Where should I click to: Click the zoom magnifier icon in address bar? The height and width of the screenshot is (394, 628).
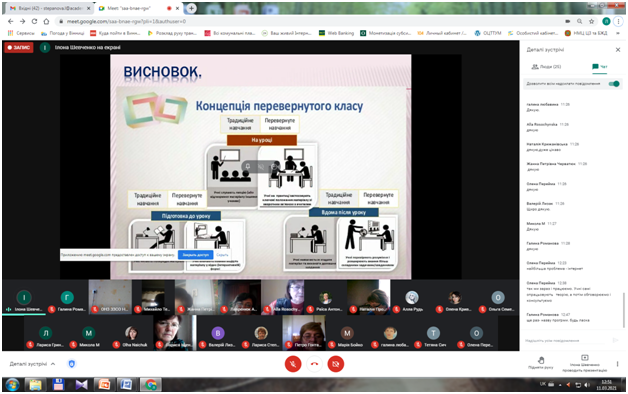(x=580, y=21)
